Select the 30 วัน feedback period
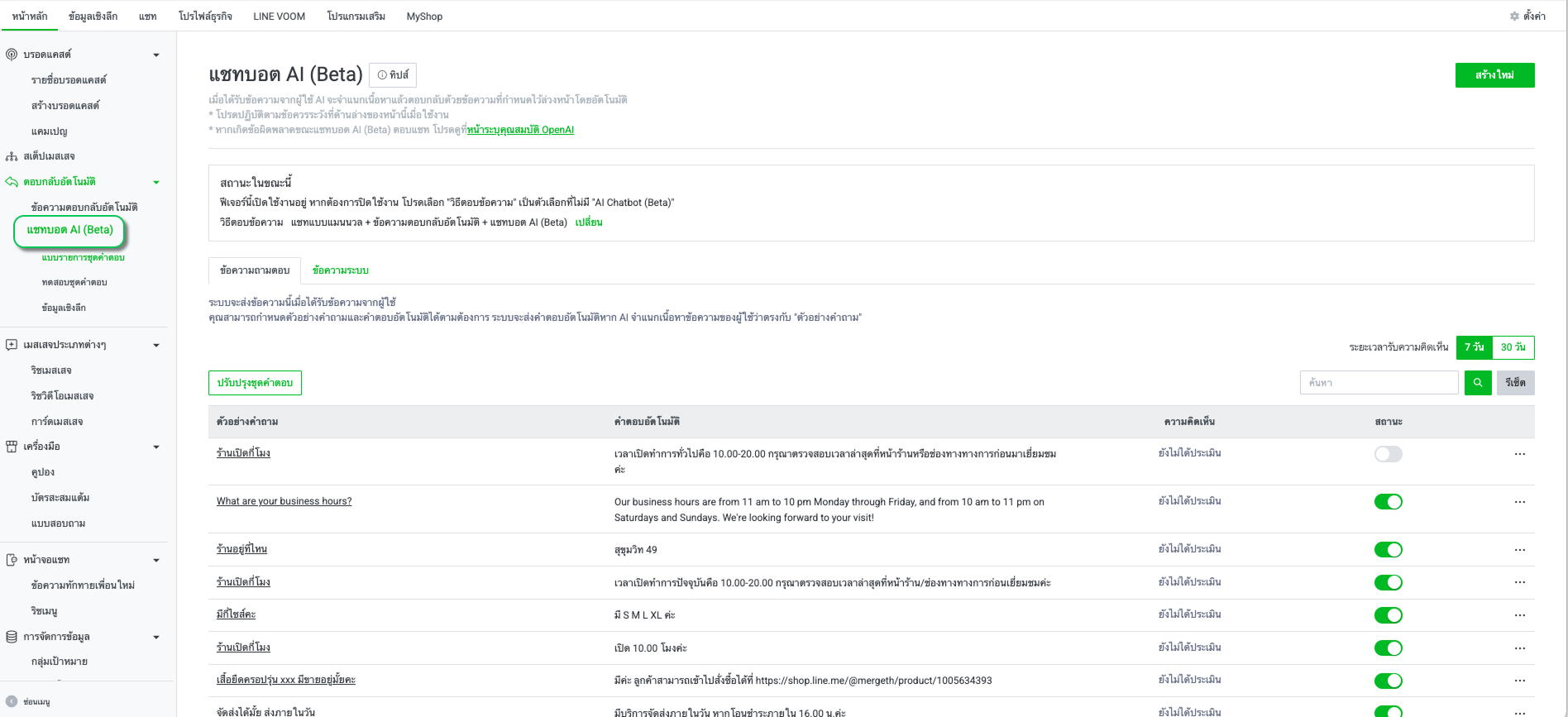Viewport: 1568px width, 717px height. tap(1513, 347)
